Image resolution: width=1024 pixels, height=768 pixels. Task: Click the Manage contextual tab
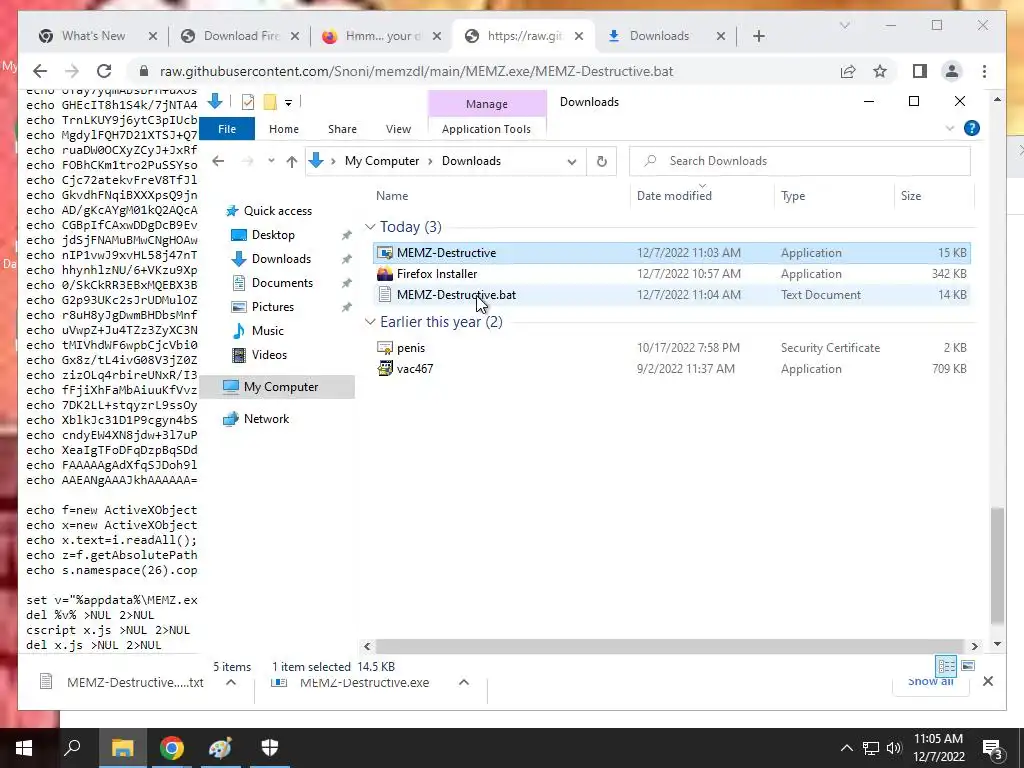pos(487,103)
